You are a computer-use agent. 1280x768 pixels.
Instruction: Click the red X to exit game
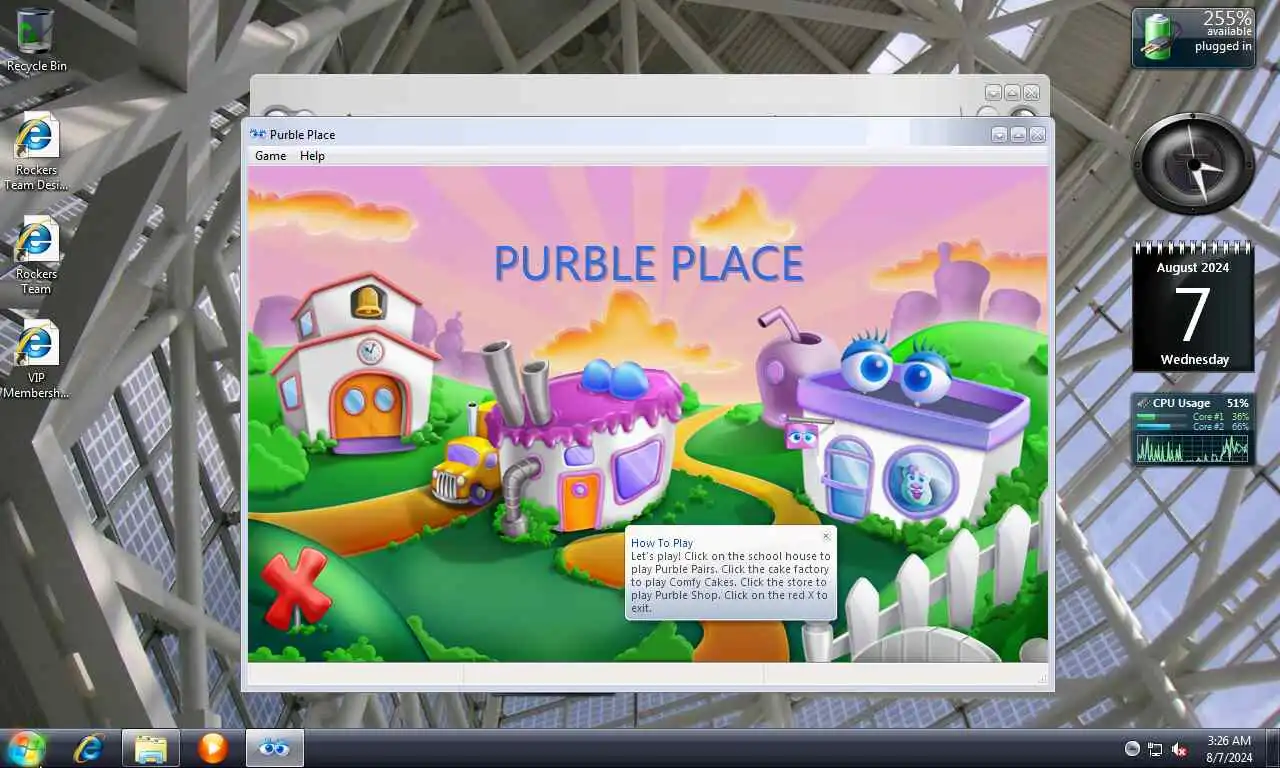[296, 588]
